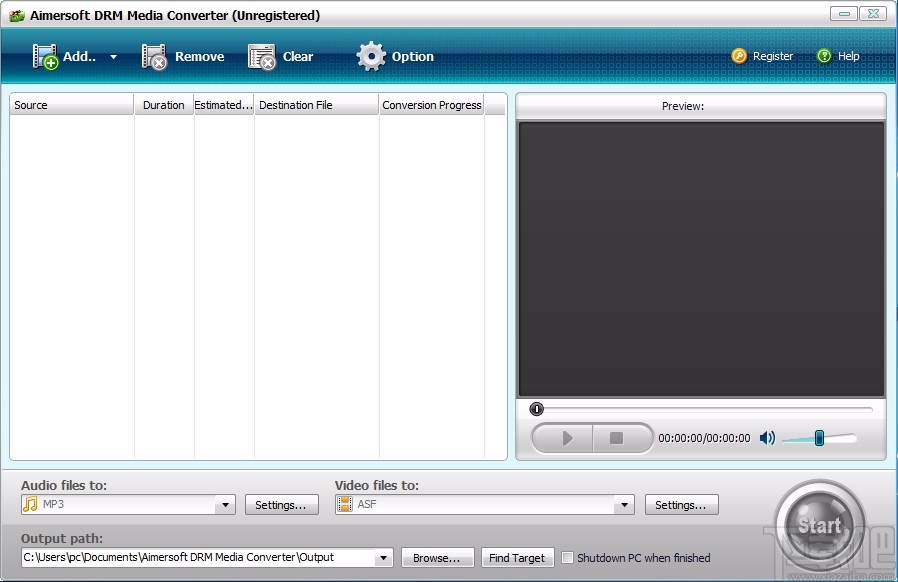The height and width of the screenshot is (582, 898).
Task: Enable Shutdown PC when finished
Action: [567, 558]
